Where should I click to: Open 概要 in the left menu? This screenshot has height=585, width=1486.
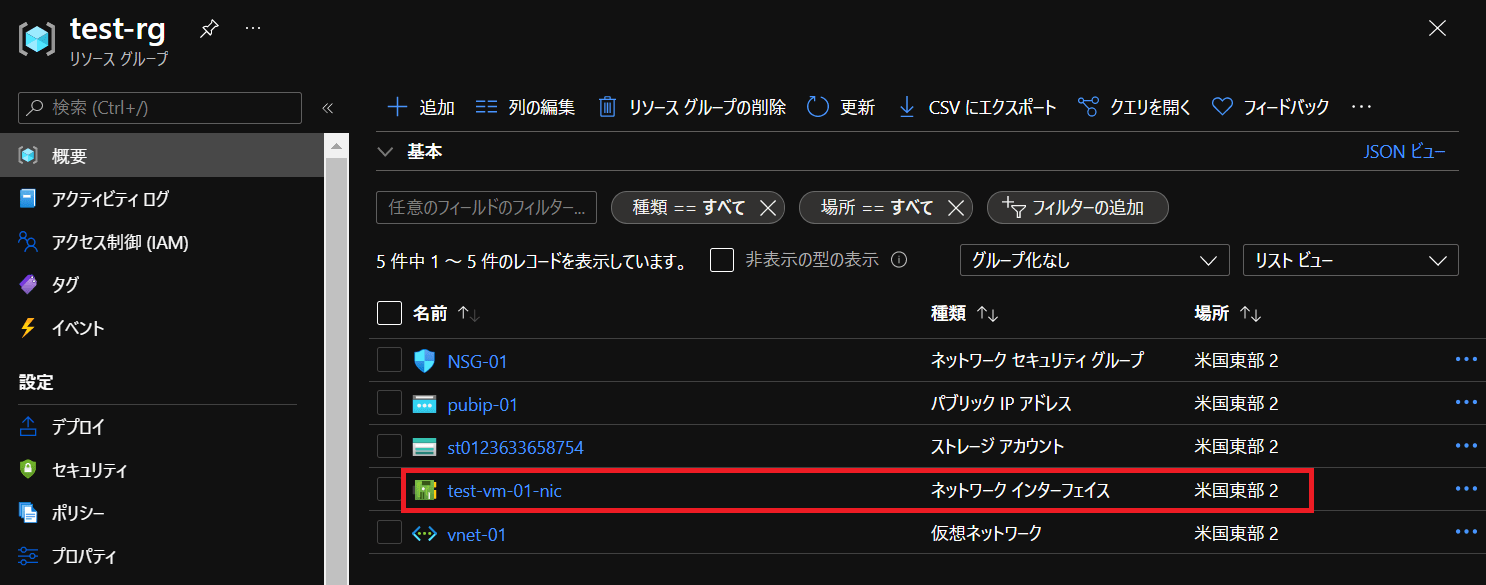[162, 156]
